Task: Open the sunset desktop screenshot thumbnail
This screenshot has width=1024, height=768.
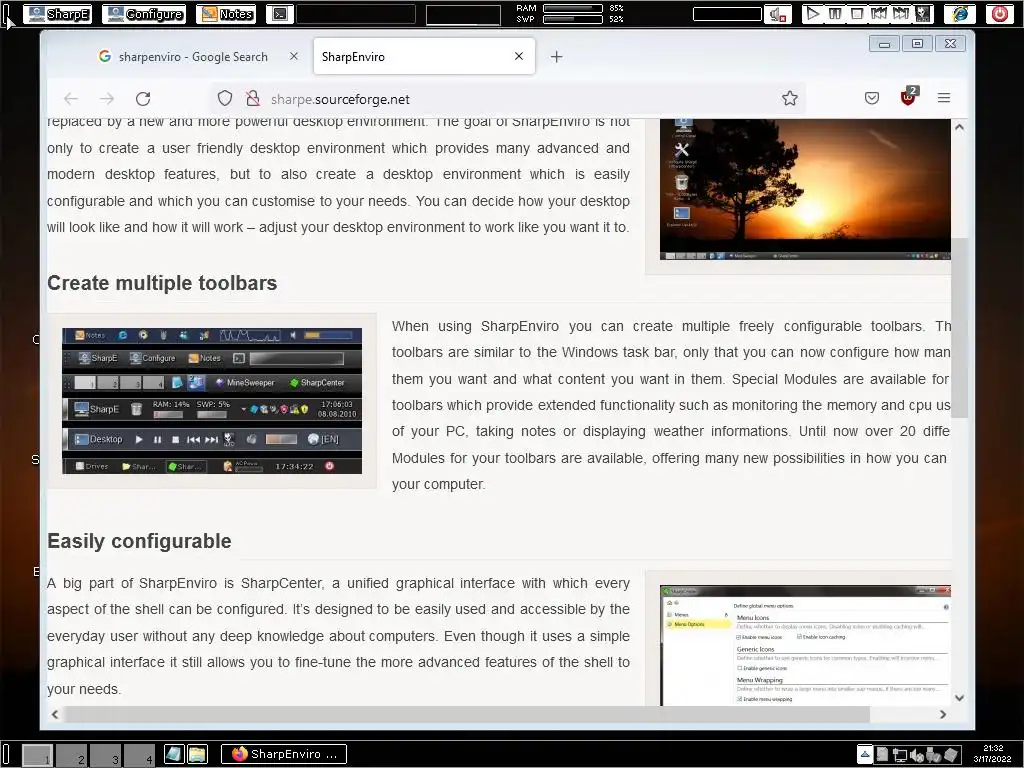Action: pos(805,189)
